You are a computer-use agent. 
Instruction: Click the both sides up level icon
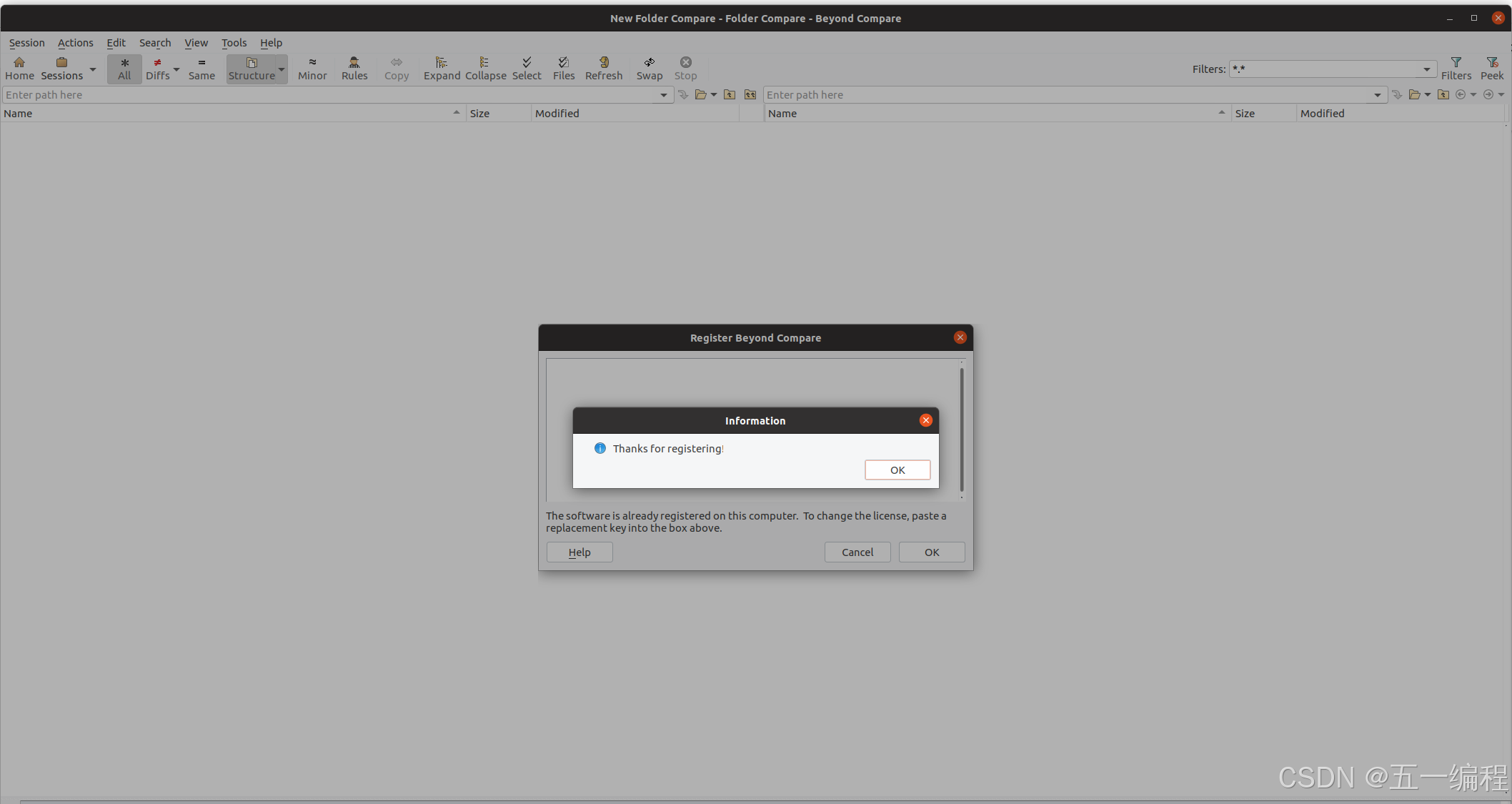click(x=750, y=95)
